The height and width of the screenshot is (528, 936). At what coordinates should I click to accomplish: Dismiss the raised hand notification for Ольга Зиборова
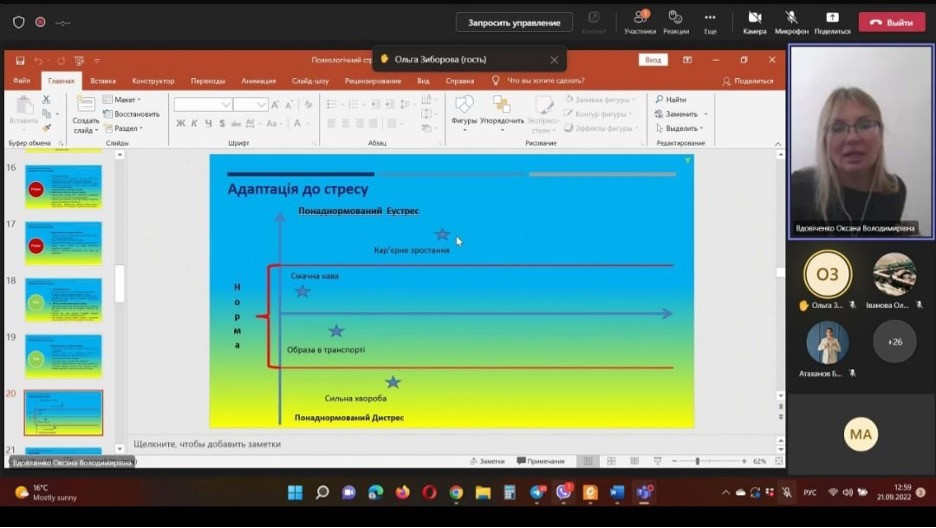coord(554,60)
